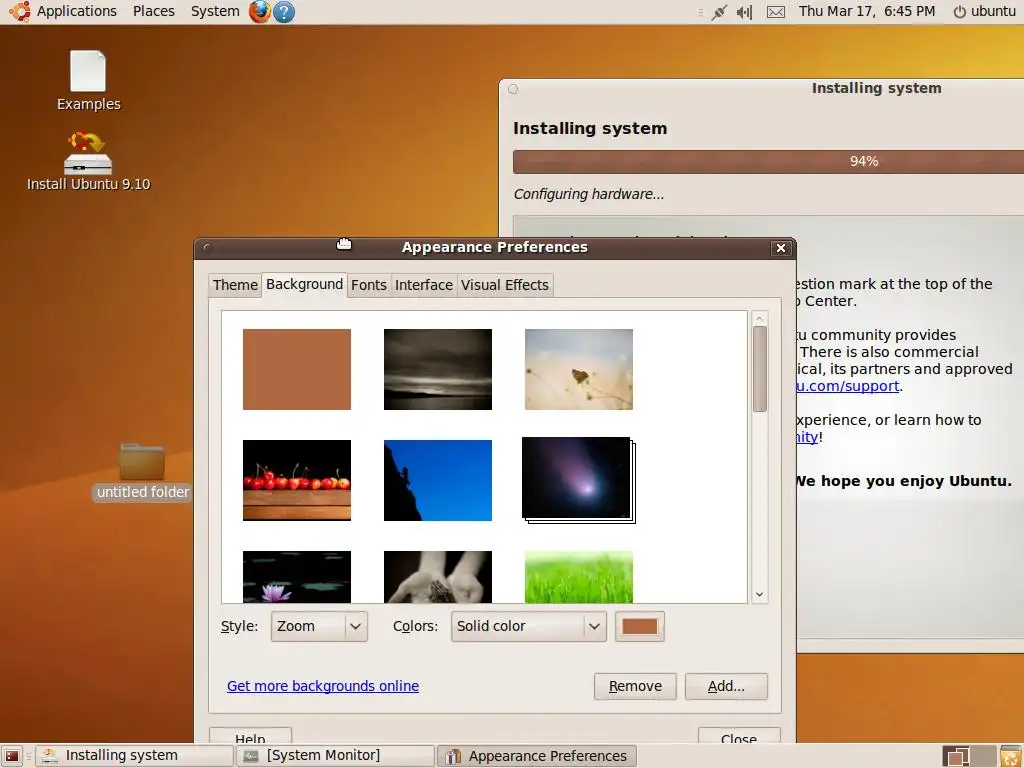The height and width of the screenshot is (768, 1024).
Task: Restore the System Monitor taskbar entry
Action: click(335, 756)
